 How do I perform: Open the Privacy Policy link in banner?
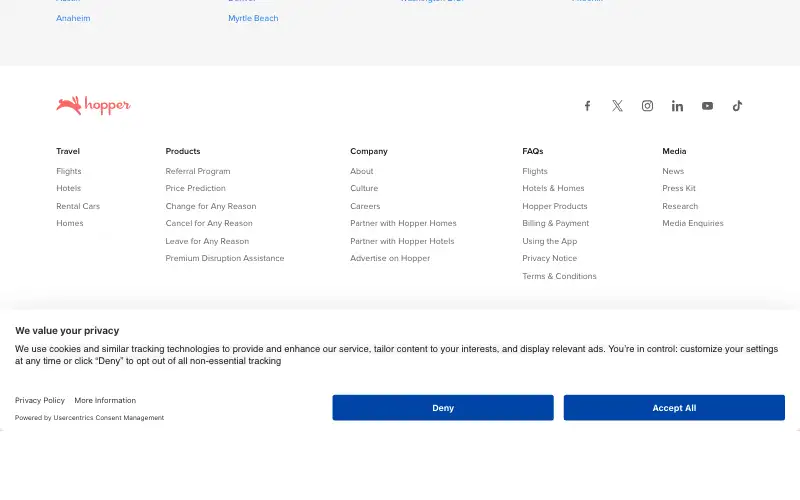[x=40, y=401]
